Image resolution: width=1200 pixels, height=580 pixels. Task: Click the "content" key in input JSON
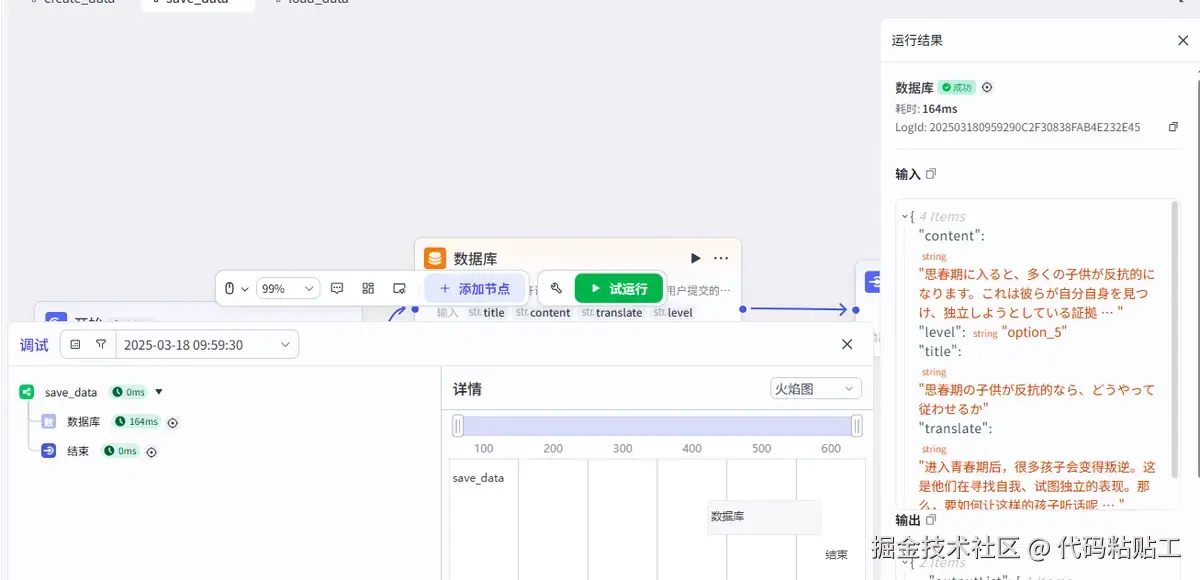(x=951, y=236)
